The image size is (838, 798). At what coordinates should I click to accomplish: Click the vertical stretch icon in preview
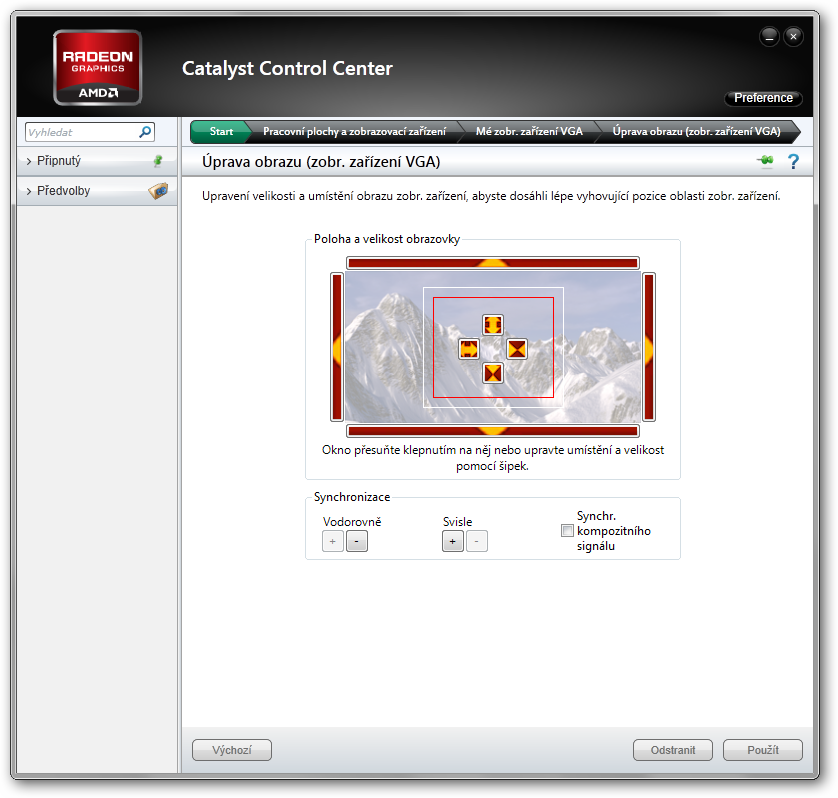tap(493, 325)
